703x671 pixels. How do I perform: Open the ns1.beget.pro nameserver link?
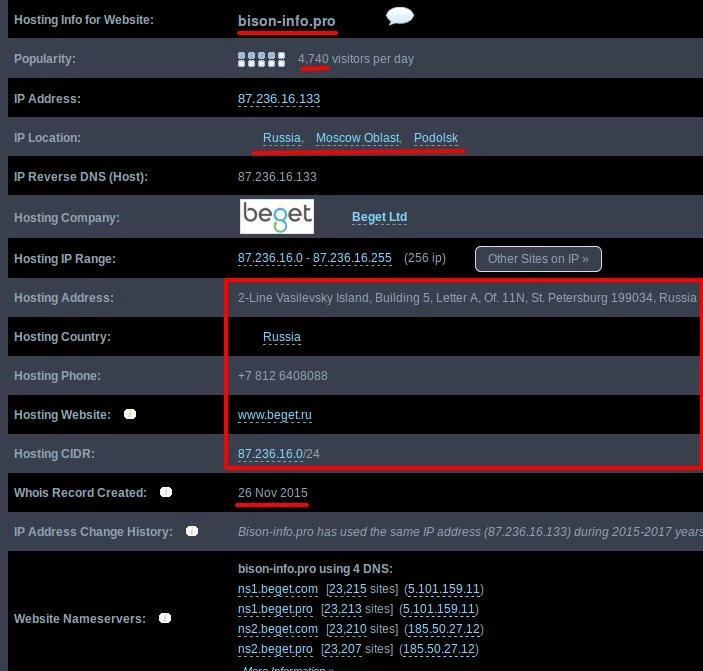point(275,609)
